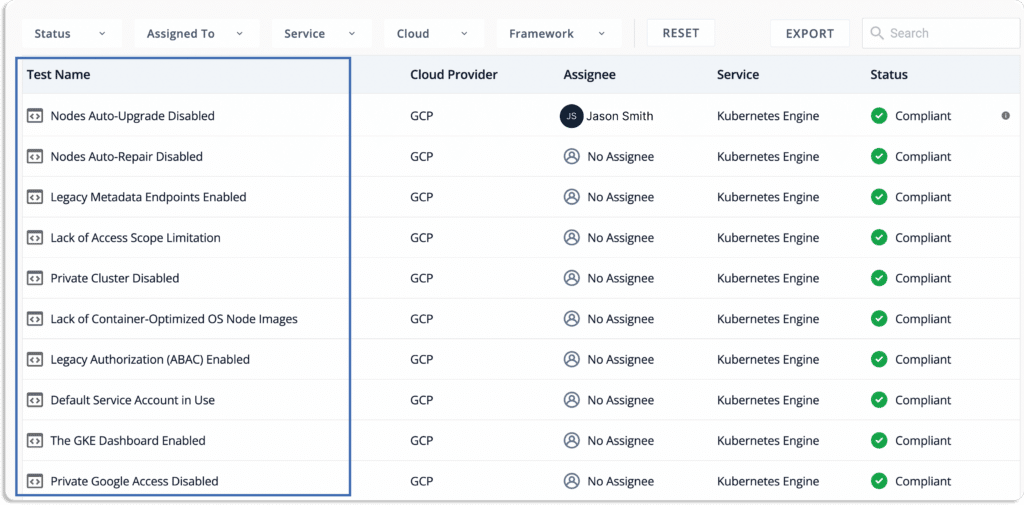Click the RESET button
Screen dimensions: 1024x505
click(x=680, y=33)
